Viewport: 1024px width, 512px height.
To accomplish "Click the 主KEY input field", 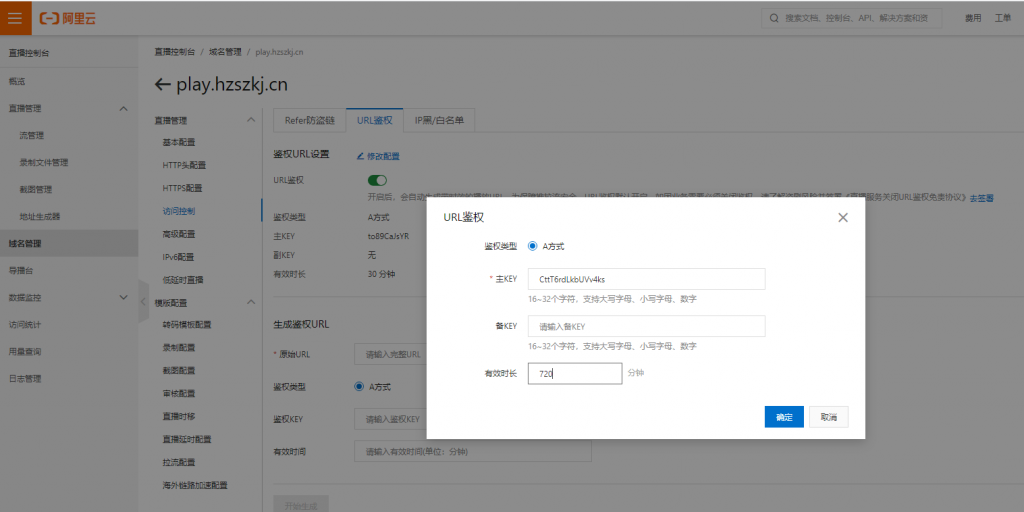I will tap(647, 279).
